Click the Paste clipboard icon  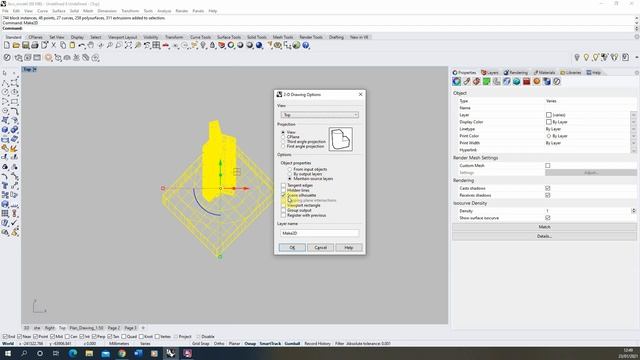[x=72, y=45]
